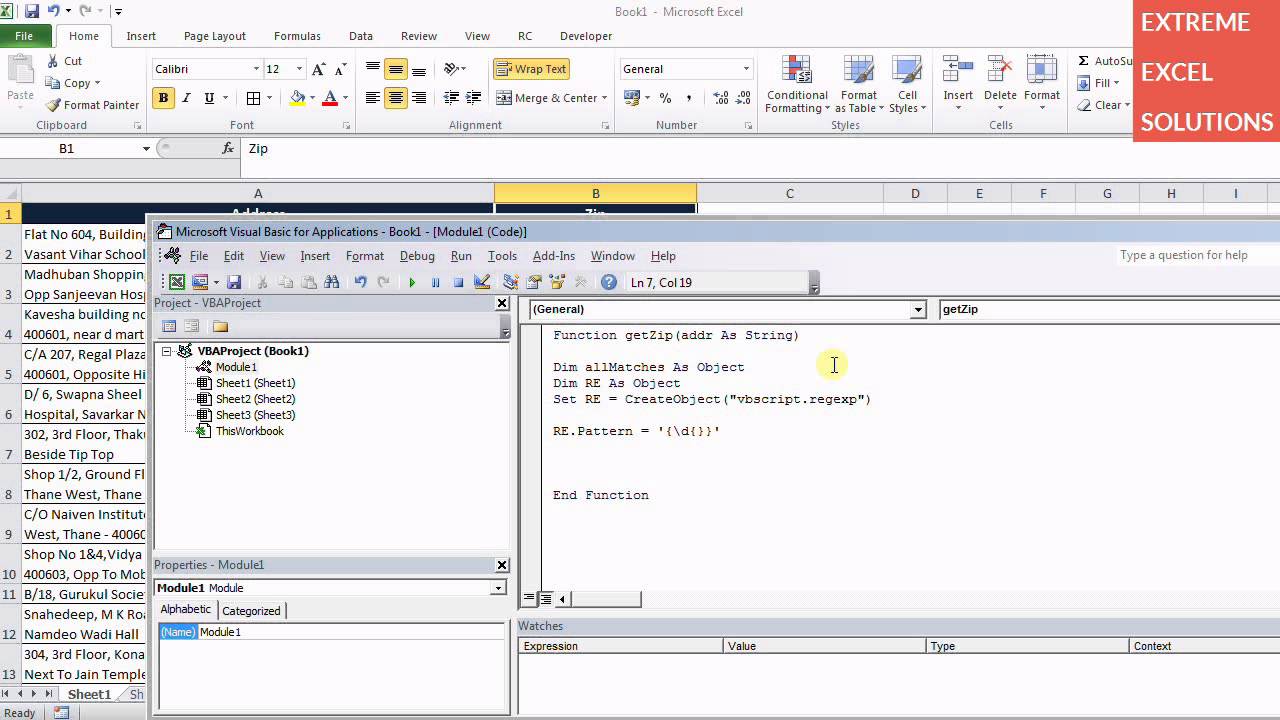The width and height of the screenshot is (1280, 720).
Task: Open the font size 12 dropdown
Action: point(299,69)
